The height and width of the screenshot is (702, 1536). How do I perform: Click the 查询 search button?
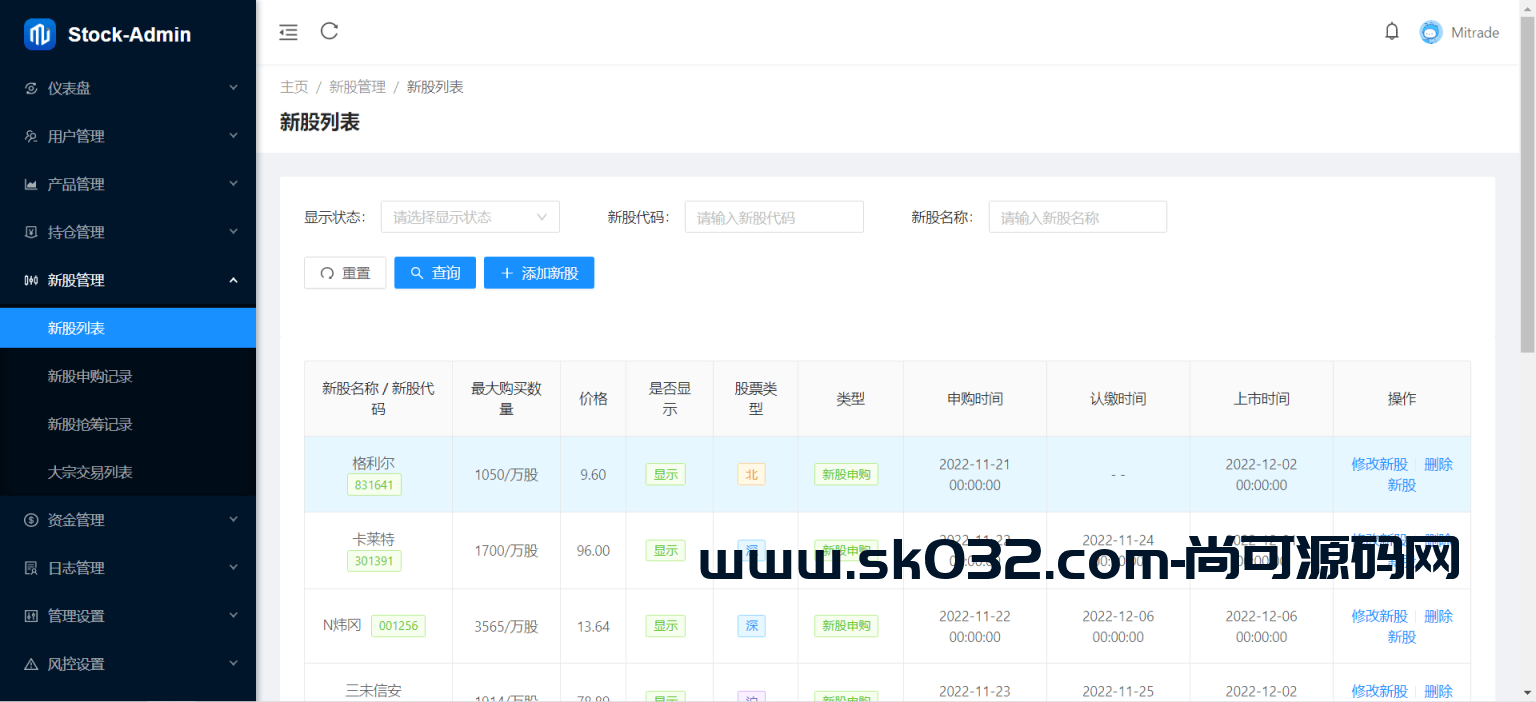click(x=434, y=272)
